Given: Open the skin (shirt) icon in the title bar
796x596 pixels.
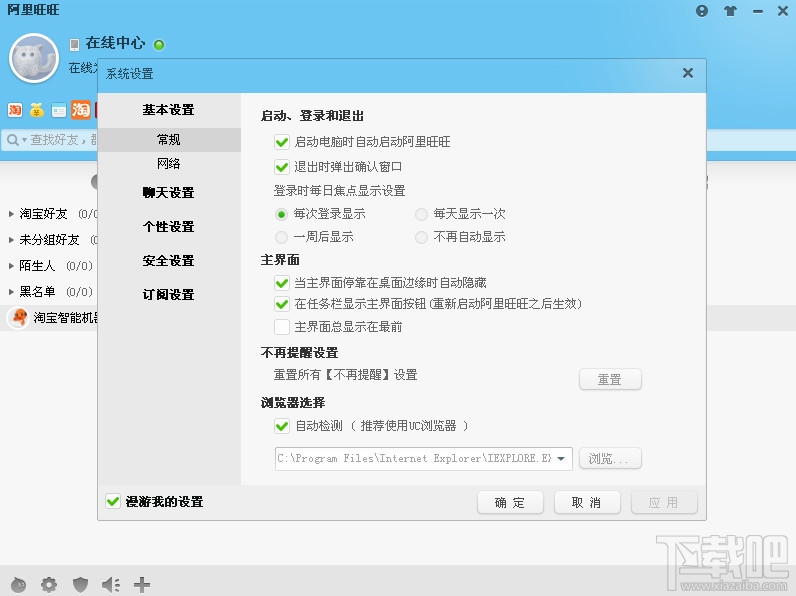Looking at the screenshot, I should [730, 11].
